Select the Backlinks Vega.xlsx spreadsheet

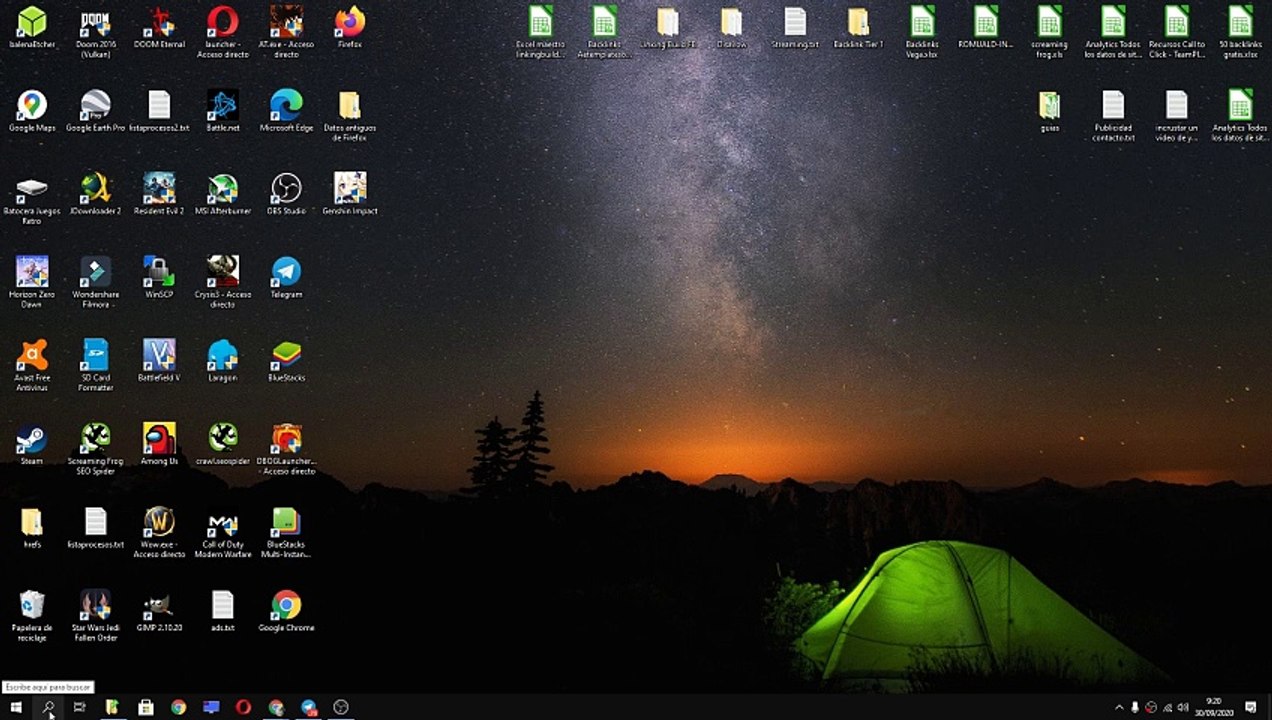922,33
